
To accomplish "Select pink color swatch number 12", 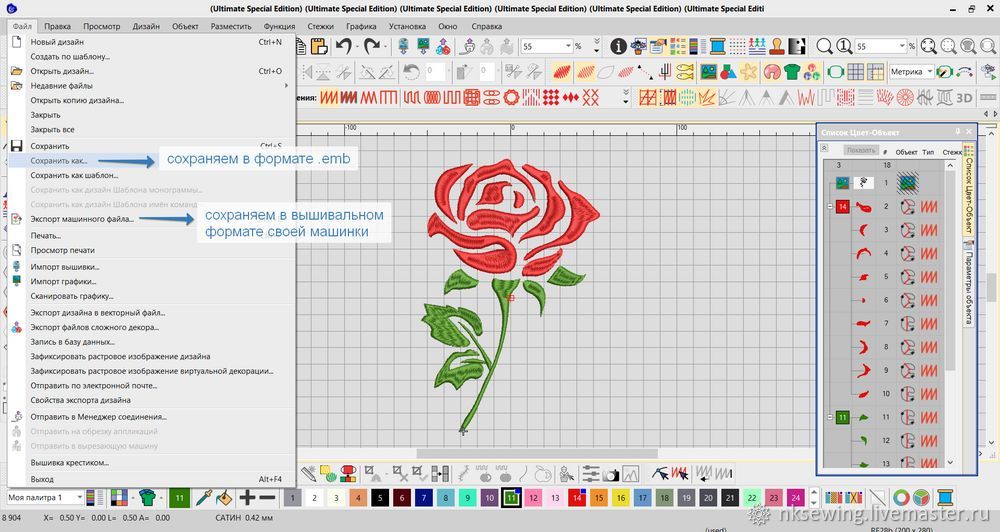I will pos(533,497).
